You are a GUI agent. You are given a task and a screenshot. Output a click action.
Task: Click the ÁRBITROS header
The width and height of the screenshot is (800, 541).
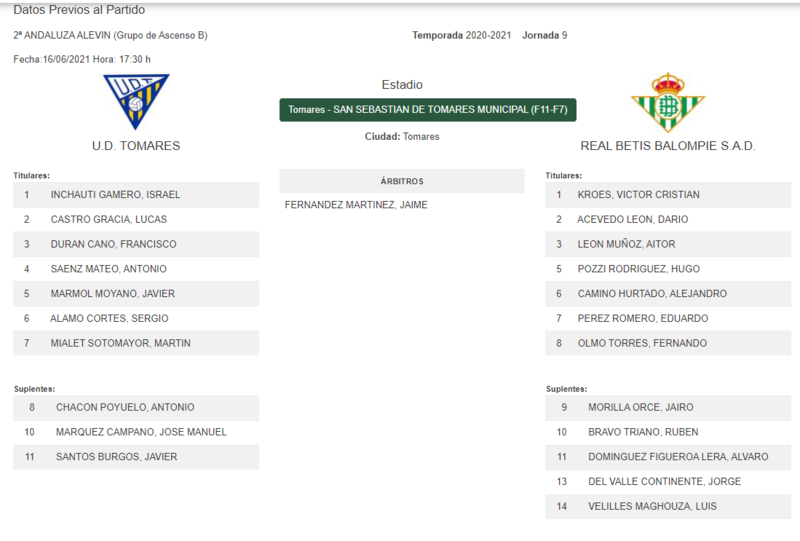(x=402, y=181)
